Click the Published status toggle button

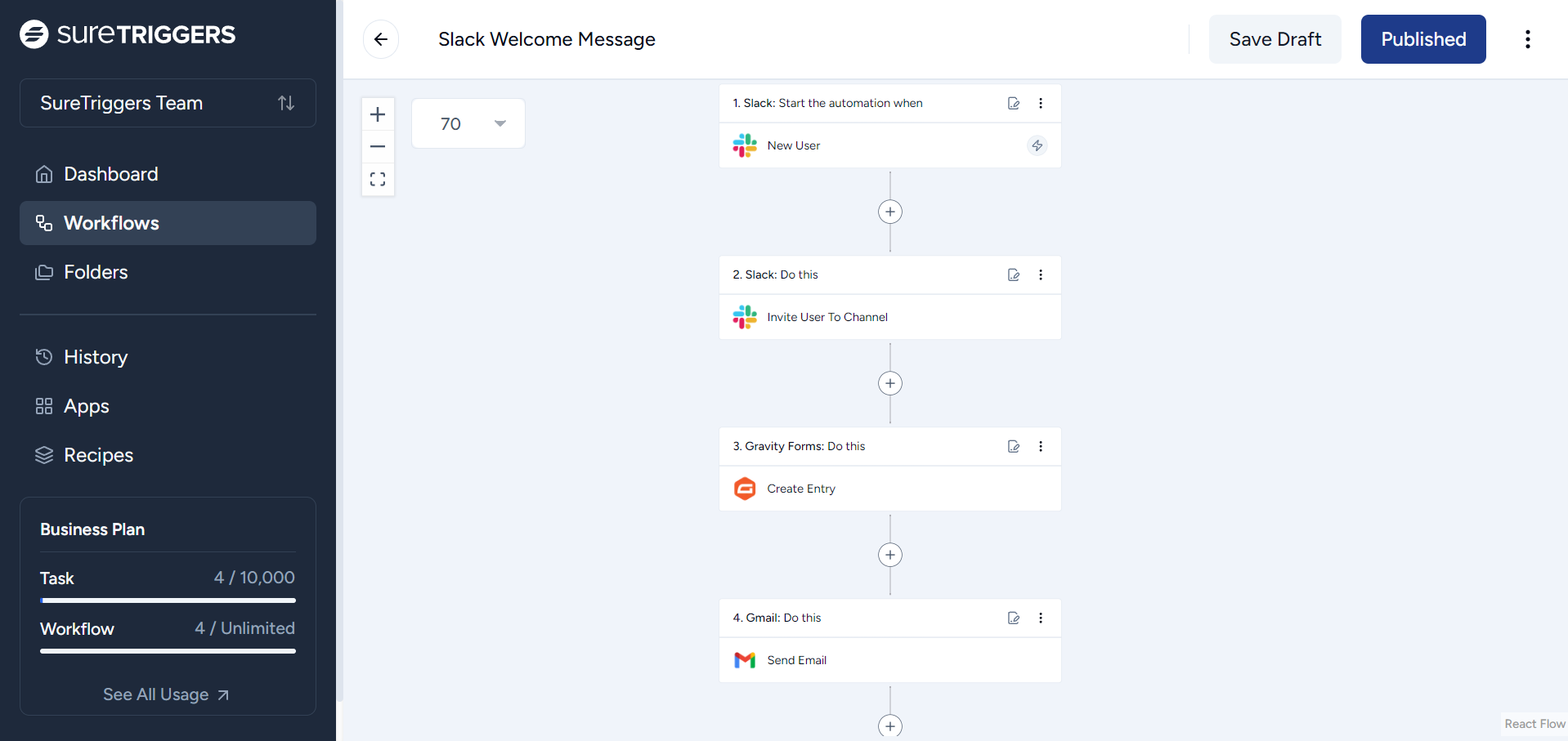pyautogui.click(x=1422, y=38)
